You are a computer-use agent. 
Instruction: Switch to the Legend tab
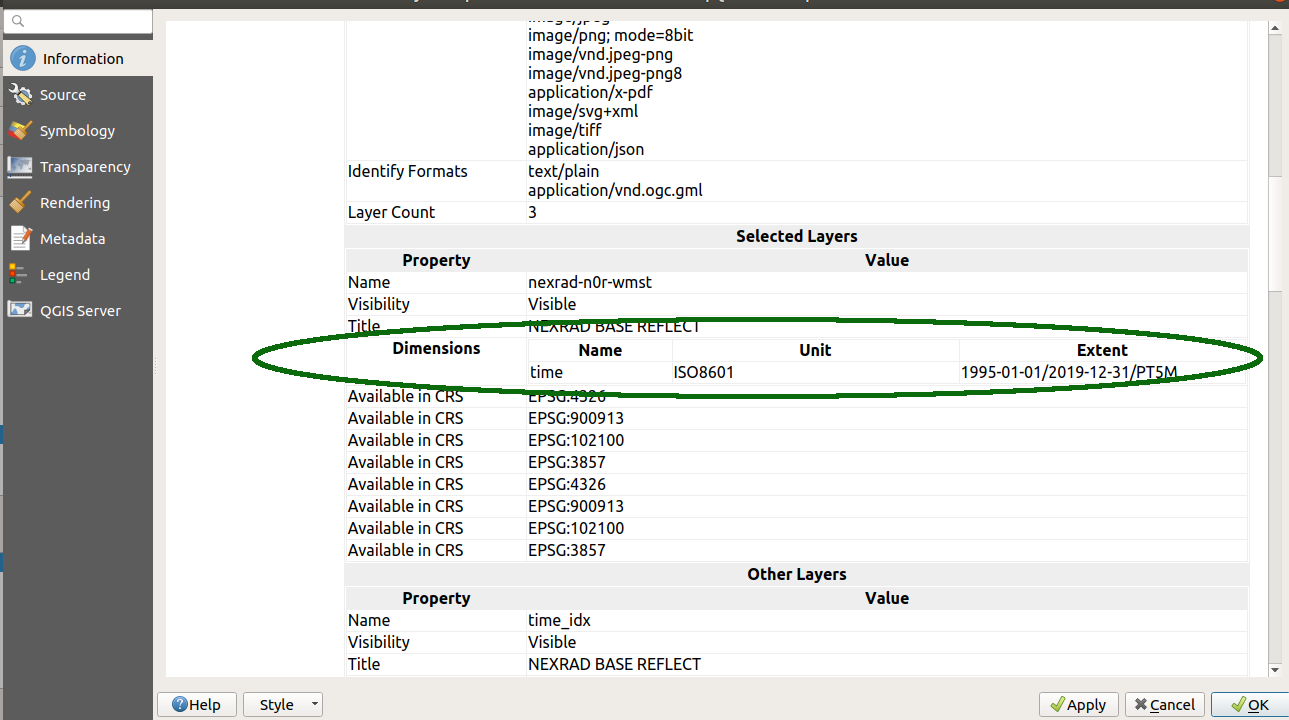pyautogui.click(x=65, y=275)
